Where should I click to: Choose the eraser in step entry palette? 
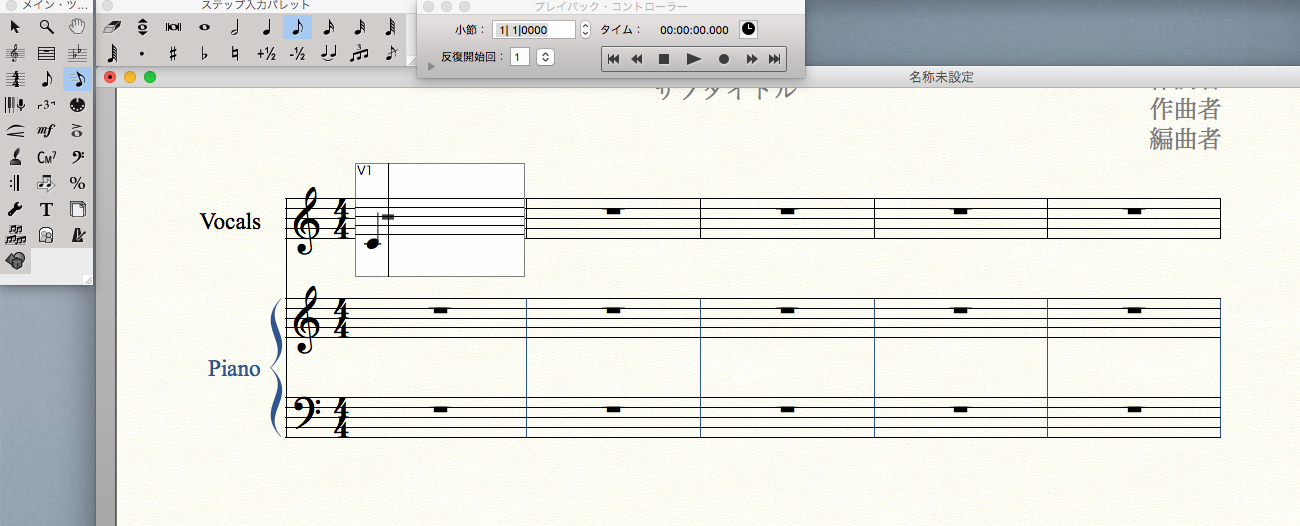click(x=112, y=27)
